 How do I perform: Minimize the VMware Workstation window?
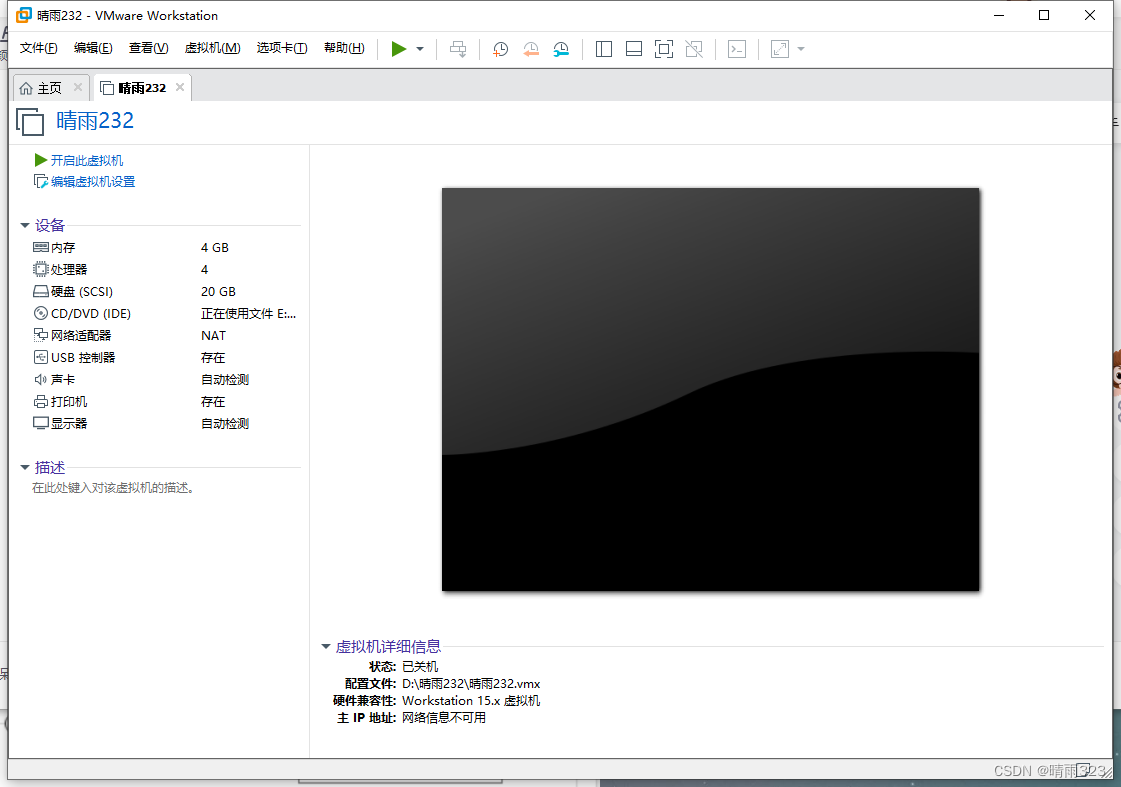(x=999, y=15)
